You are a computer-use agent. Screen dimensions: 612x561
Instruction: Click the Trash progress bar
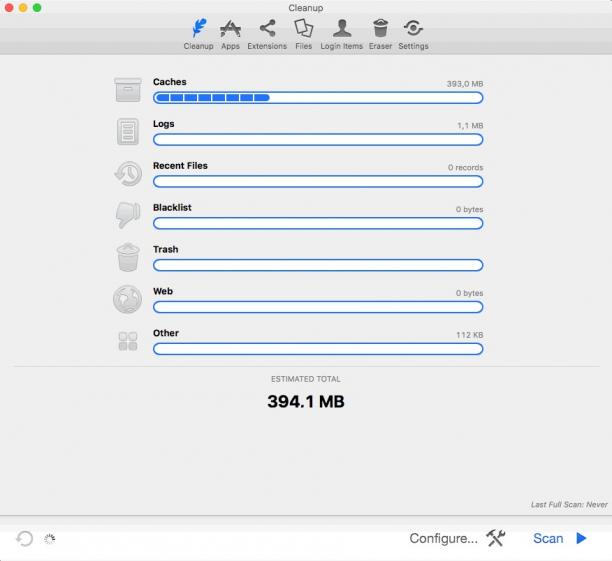pos(318,265)
